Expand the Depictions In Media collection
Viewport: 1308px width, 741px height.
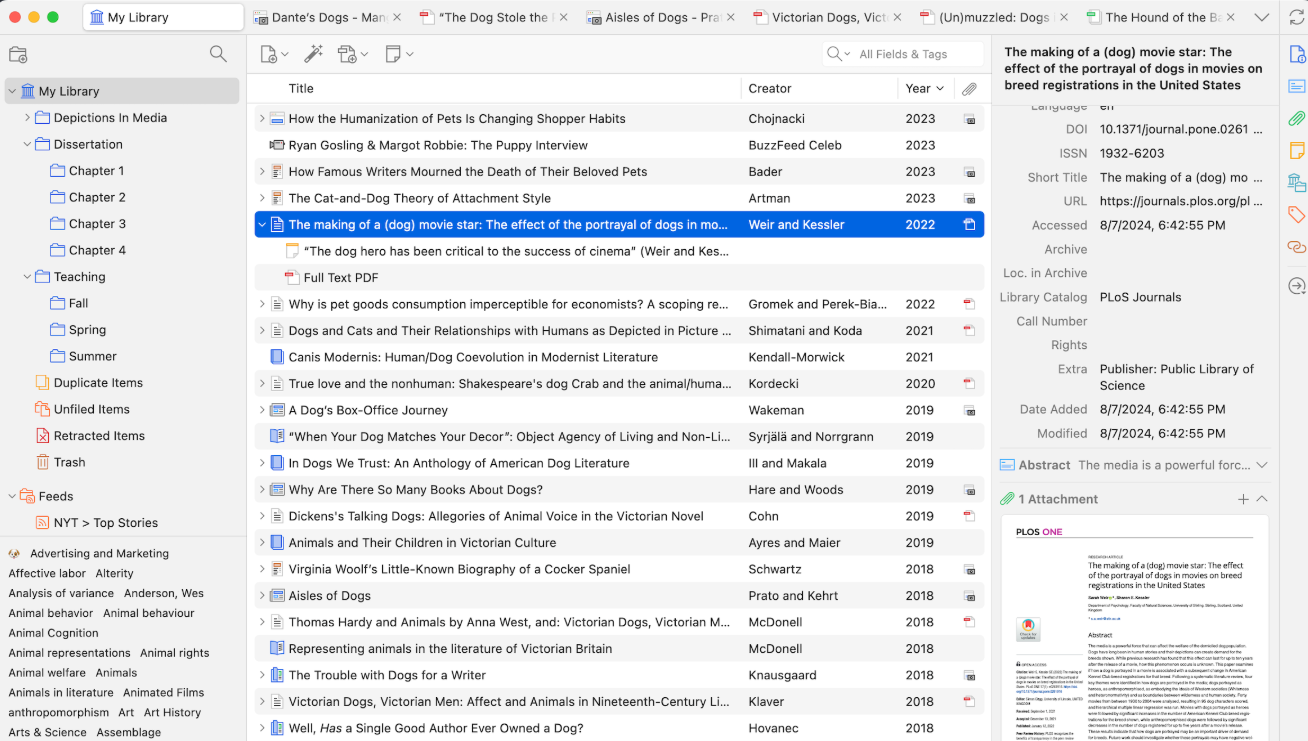(x=28, y=118)
